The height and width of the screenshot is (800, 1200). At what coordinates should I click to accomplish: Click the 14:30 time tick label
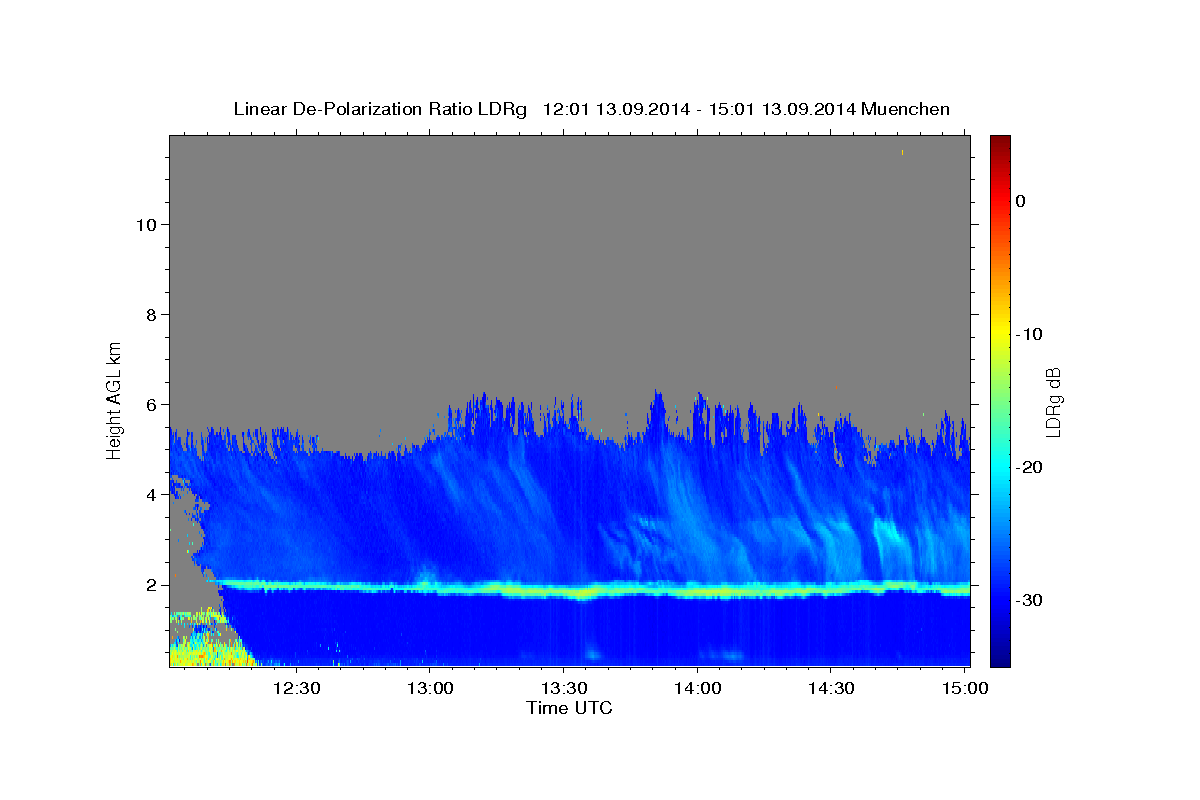(x=830, y=688)
